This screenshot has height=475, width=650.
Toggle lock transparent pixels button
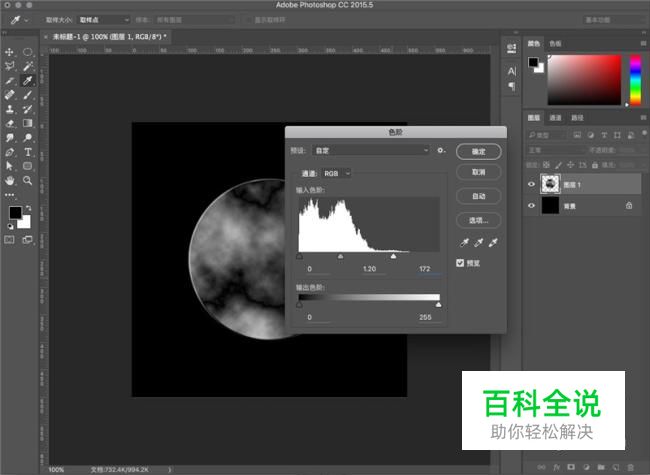pyautogui.click(x=546, y=165)
